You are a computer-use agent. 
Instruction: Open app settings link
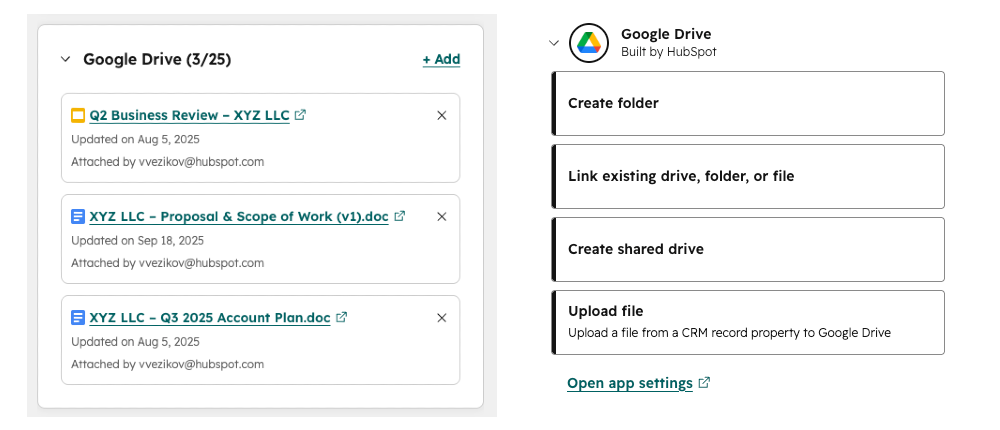coord(629,383)
